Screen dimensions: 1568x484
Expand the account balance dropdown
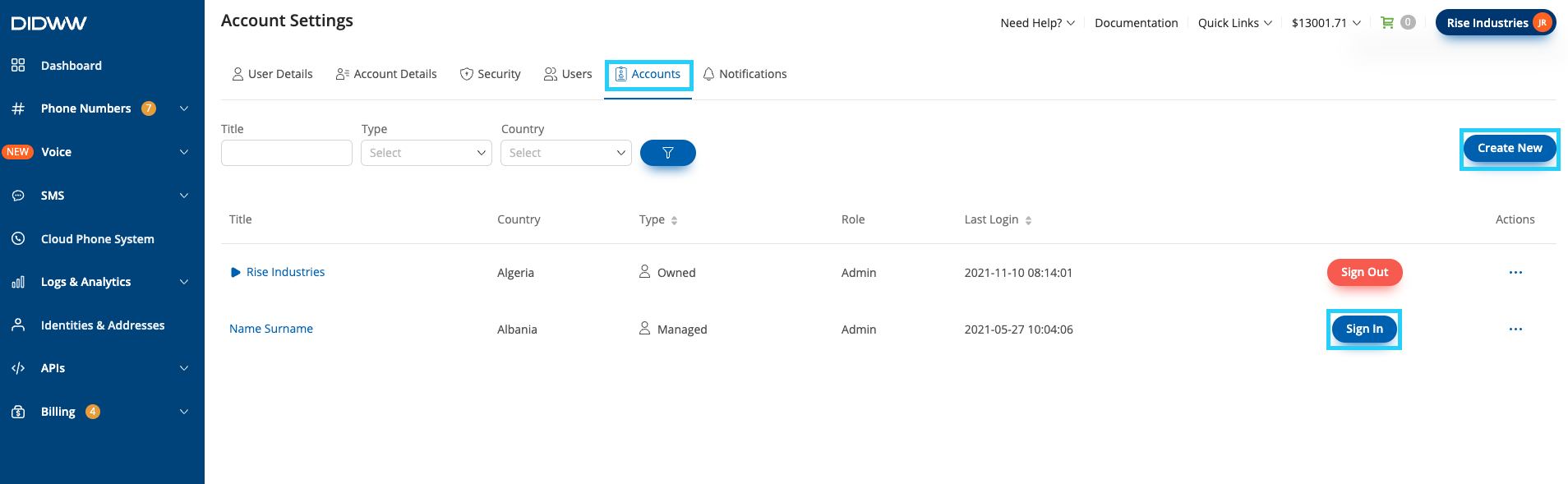point(1326,23)
